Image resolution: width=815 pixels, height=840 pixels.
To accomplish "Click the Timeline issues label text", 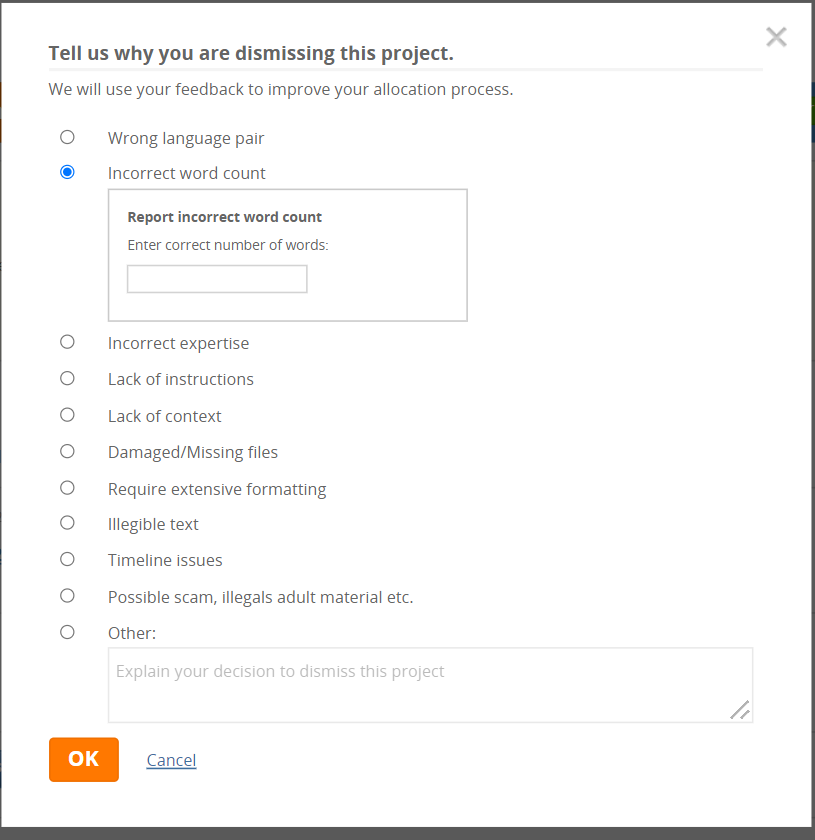I will (x=165, y=560).
